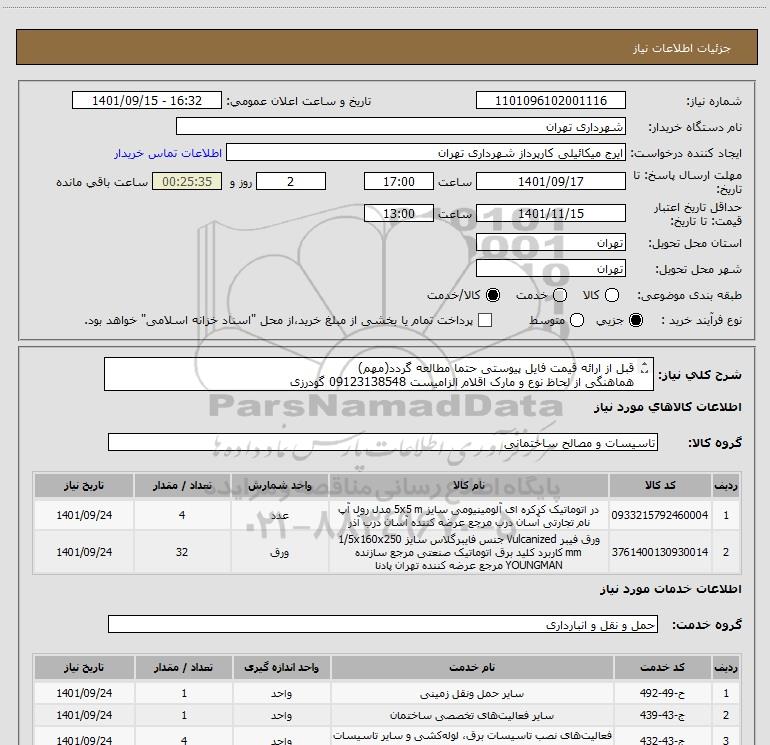Click goods code 3761400130930014

click(660, 552)
